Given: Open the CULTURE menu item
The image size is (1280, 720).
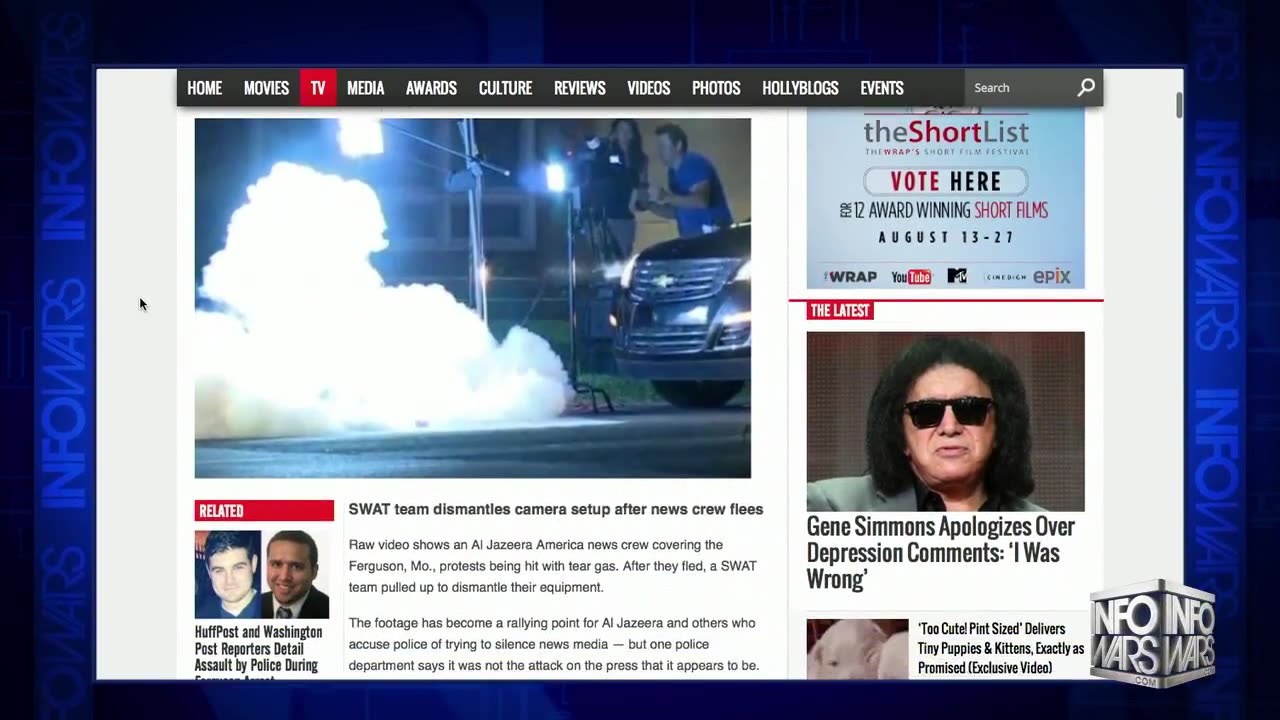Looking at the screenshot, I should pyautogui.click(x=505, y=88).
